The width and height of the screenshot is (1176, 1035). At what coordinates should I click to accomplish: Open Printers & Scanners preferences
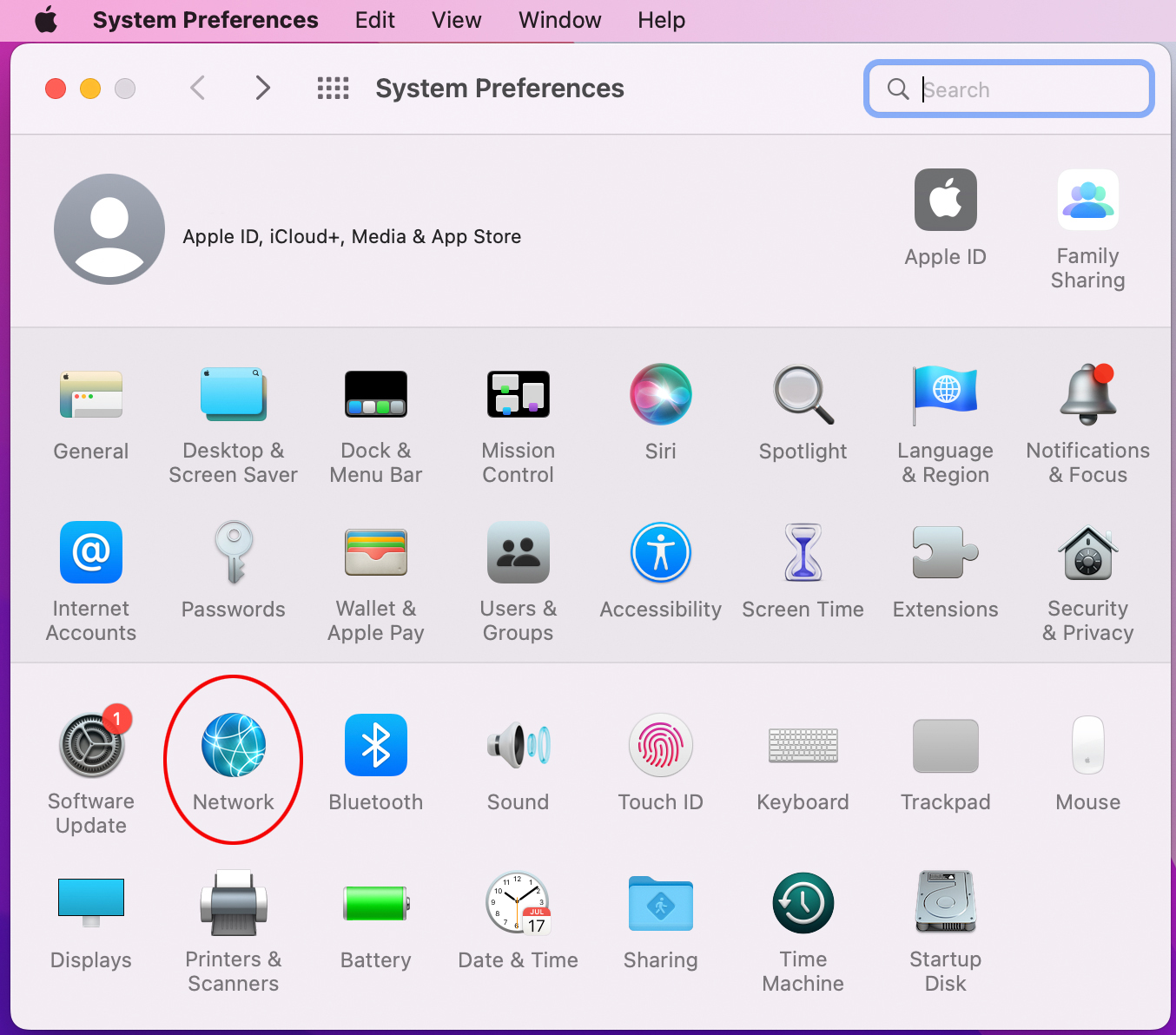pyautogui.click(x=233, y=903)
